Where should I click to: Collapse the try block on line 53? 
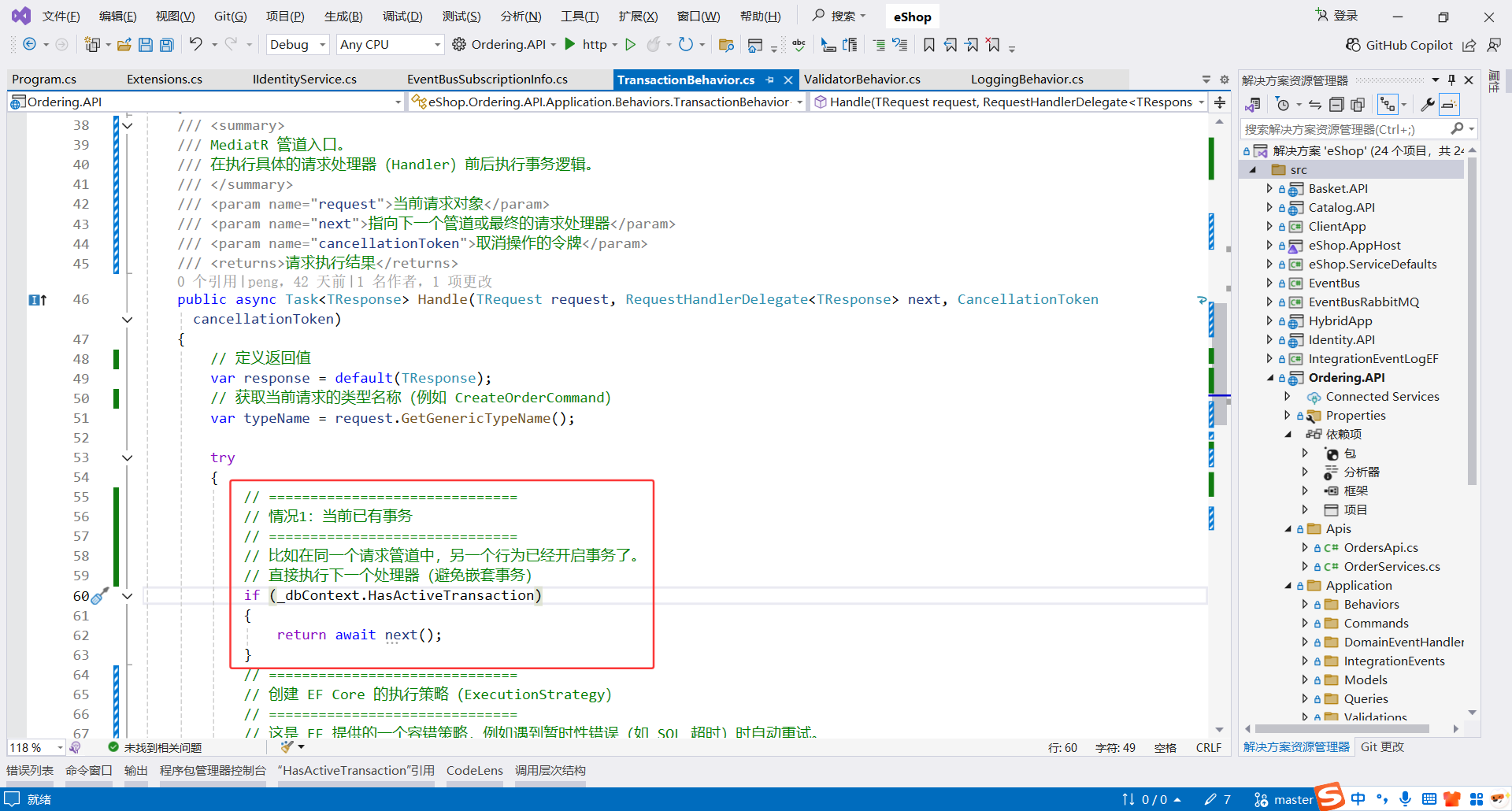(128, 457)
